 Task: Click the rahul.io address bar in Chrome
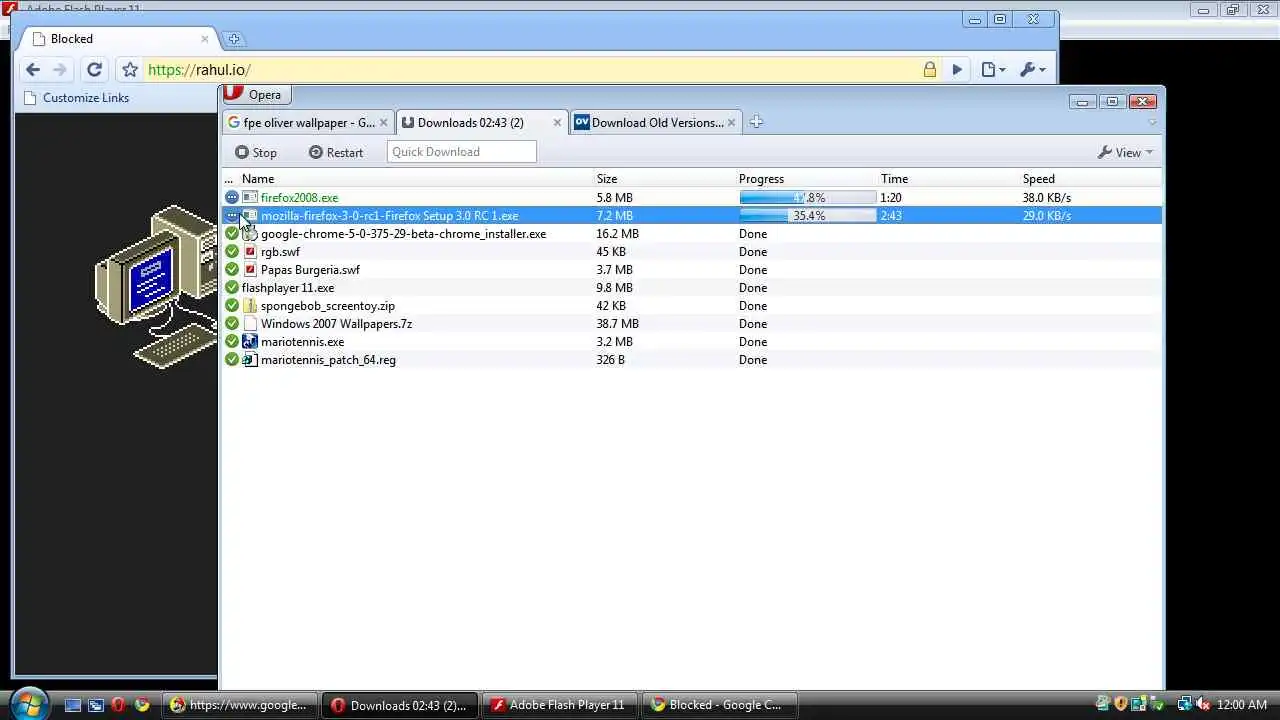coord(530,69)
